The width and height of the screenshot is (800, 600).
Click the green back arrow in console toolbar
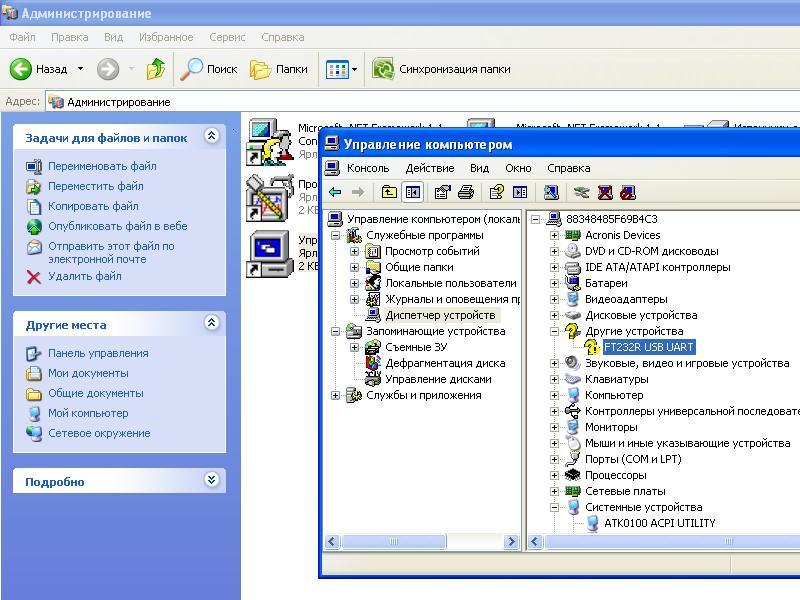click(x=336, y=192)
